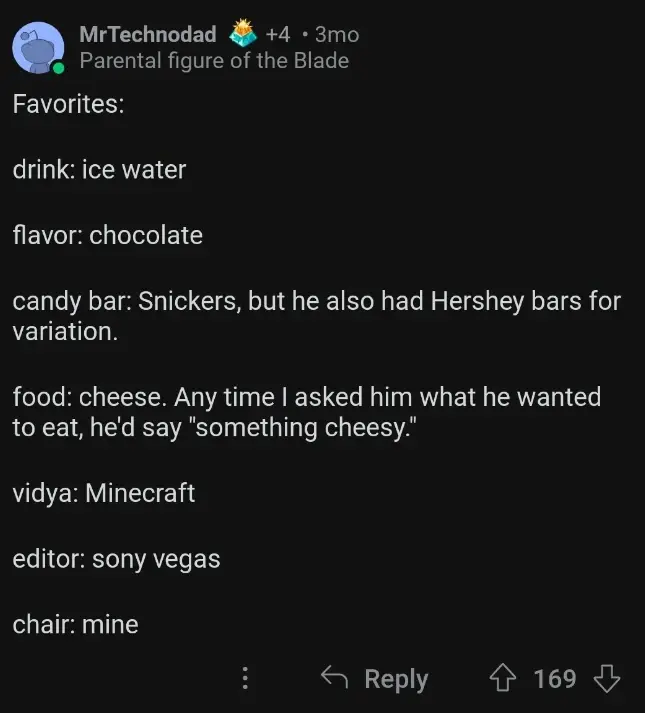The image size is (645, 713).
Task: Click the "chair: mine" line
Action: 75,625
